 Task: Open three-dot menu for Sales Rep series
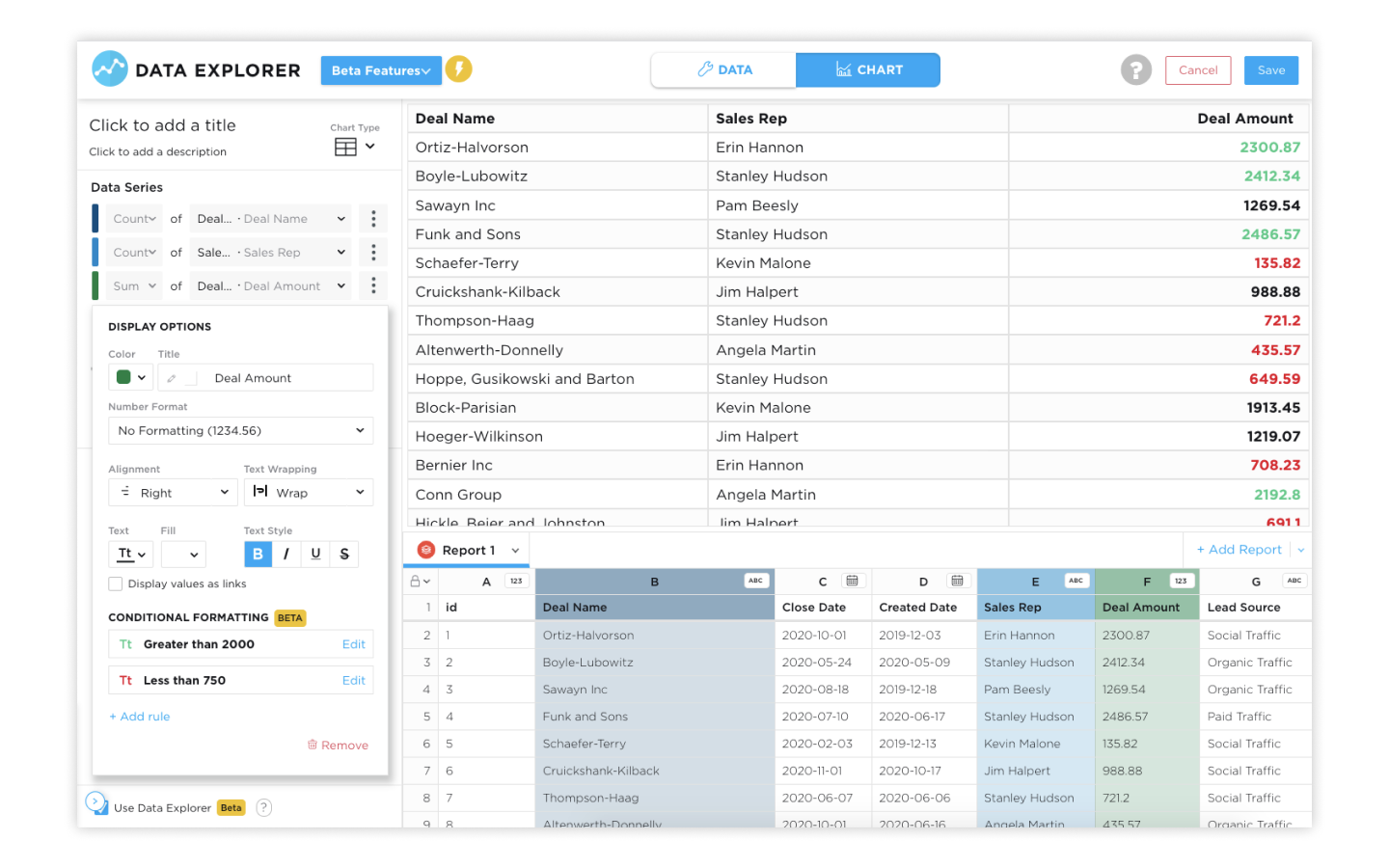373,253
